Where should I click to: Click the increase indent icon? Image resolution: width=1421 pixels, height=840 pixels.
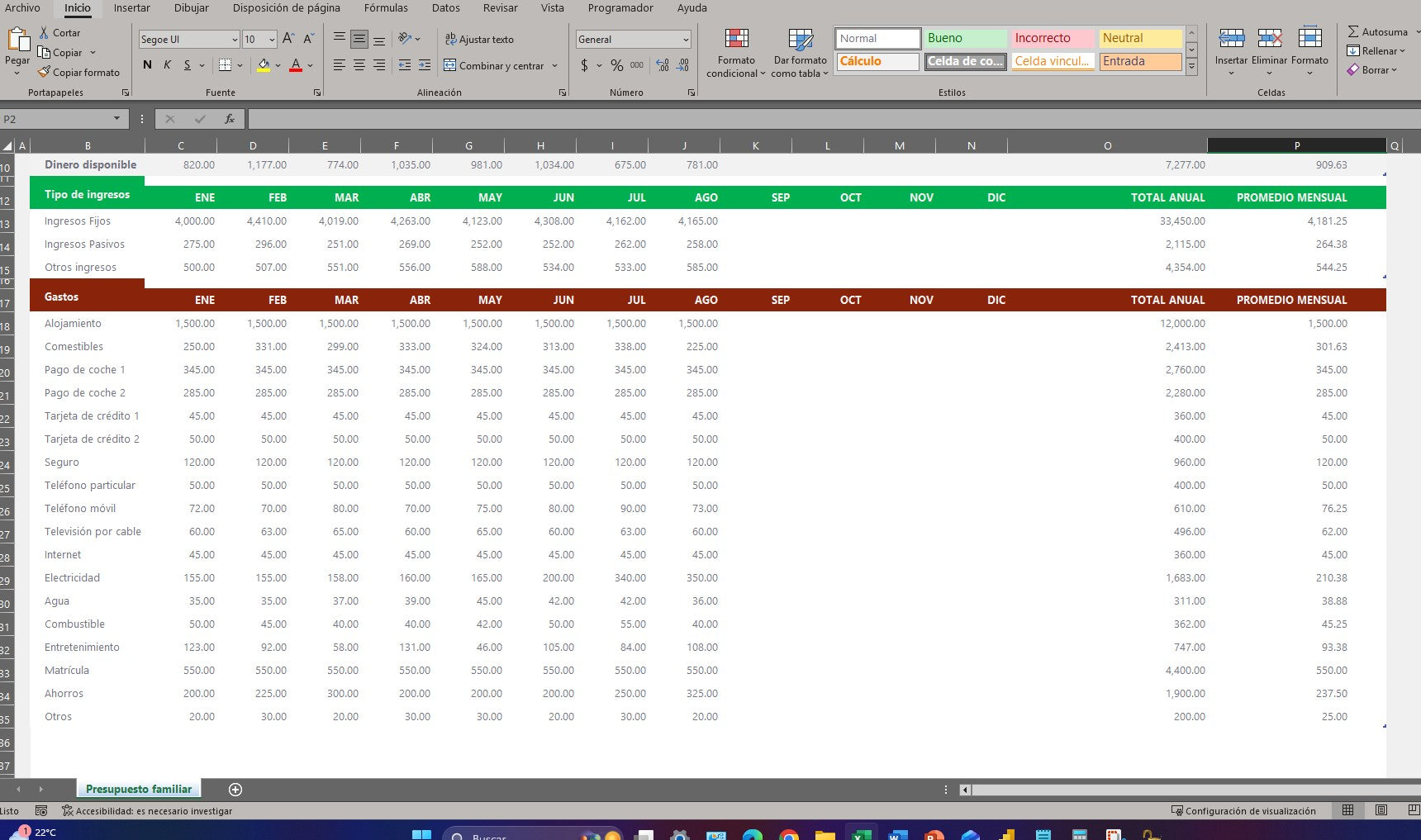click(425, 65)
